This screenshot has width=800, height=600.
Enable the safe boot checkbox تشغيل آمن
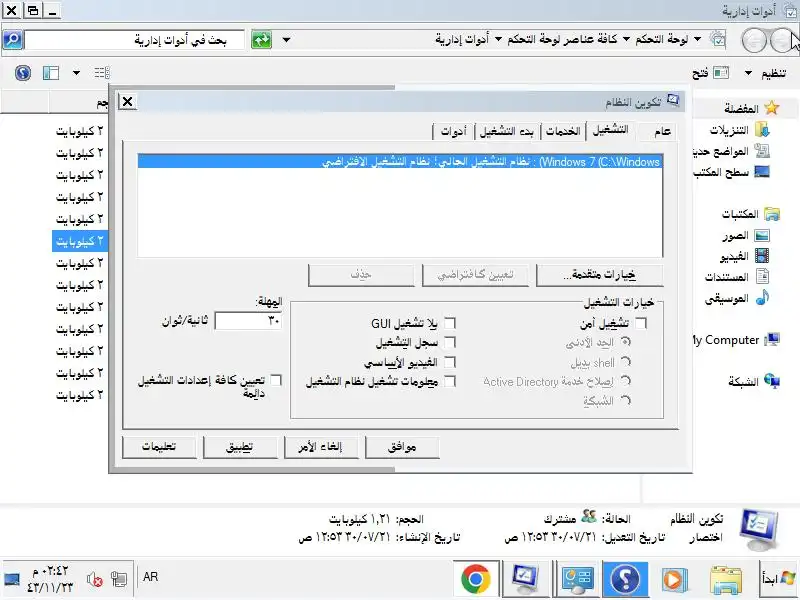[641, 323]
